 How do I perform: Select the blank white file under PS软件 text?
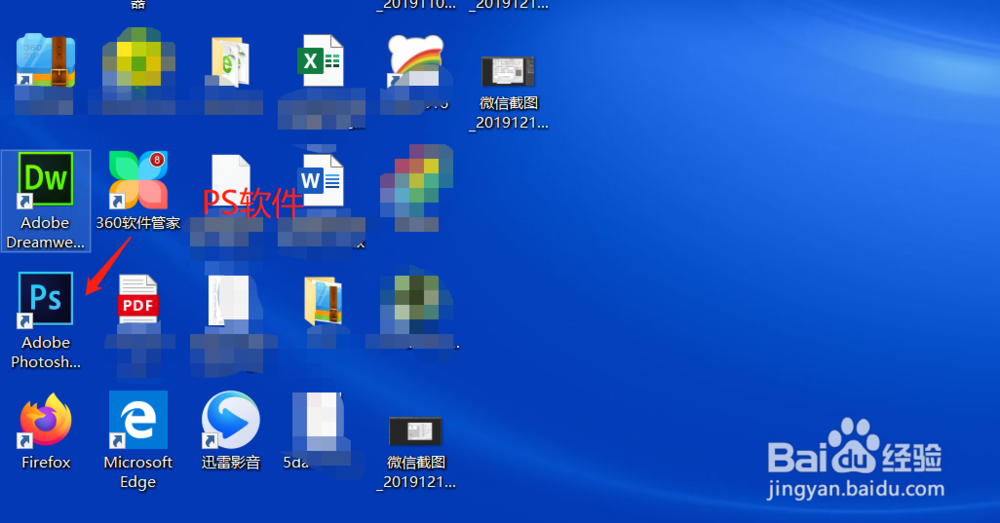point(230,180)
